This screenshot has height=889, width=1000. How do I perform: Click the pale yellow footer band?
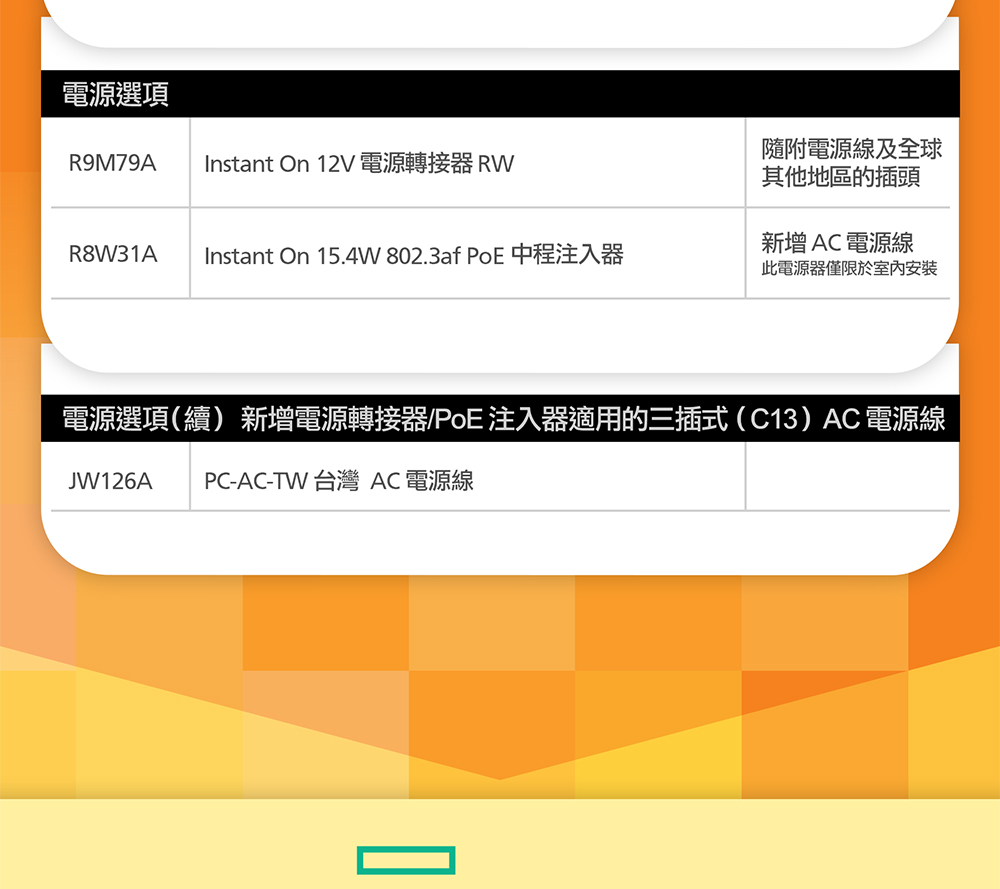pyautogui.click(x=700, y=845)
